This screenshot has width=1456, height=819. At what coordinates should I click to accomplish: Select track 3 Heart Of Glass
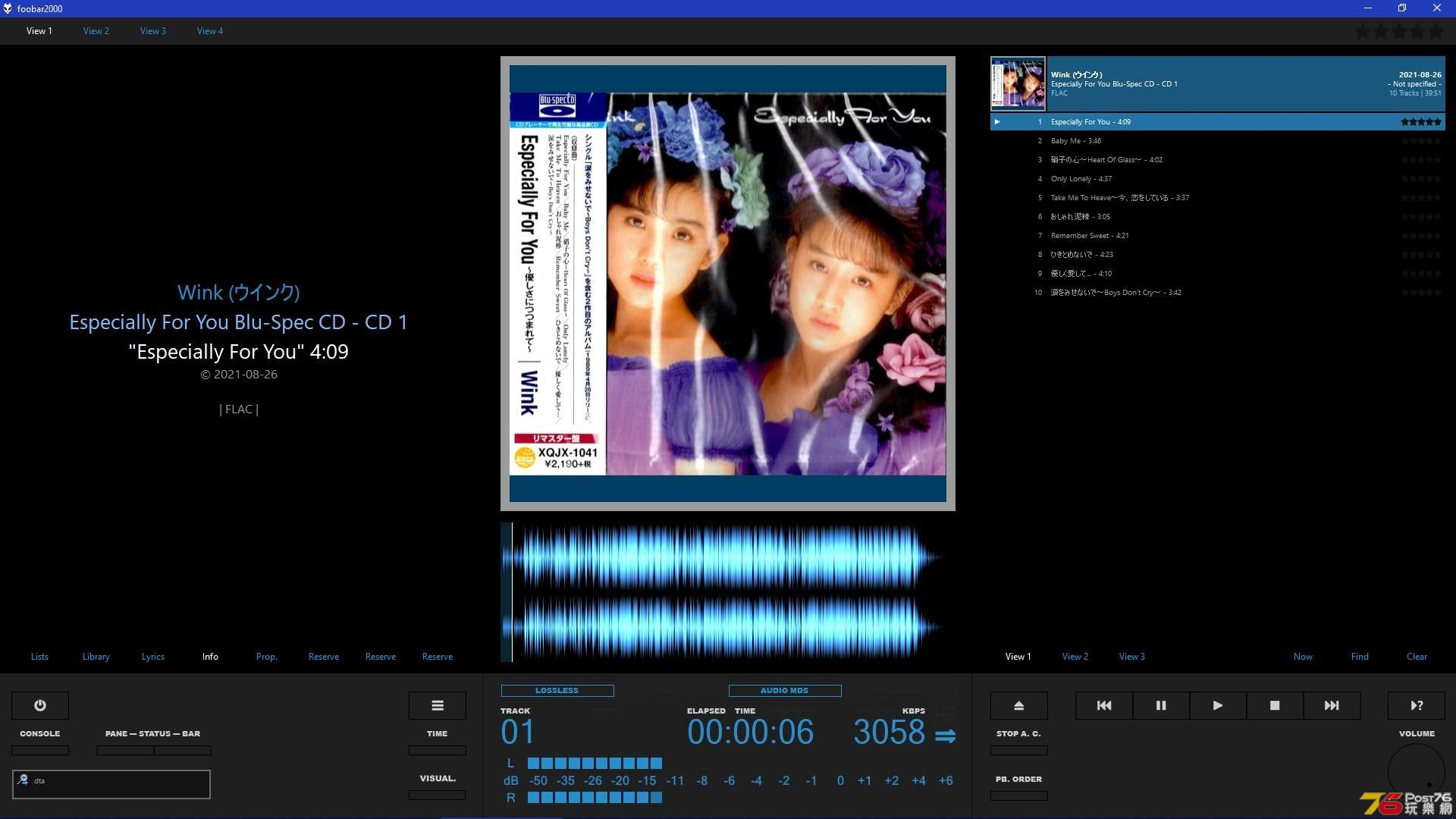point(1218,160)
